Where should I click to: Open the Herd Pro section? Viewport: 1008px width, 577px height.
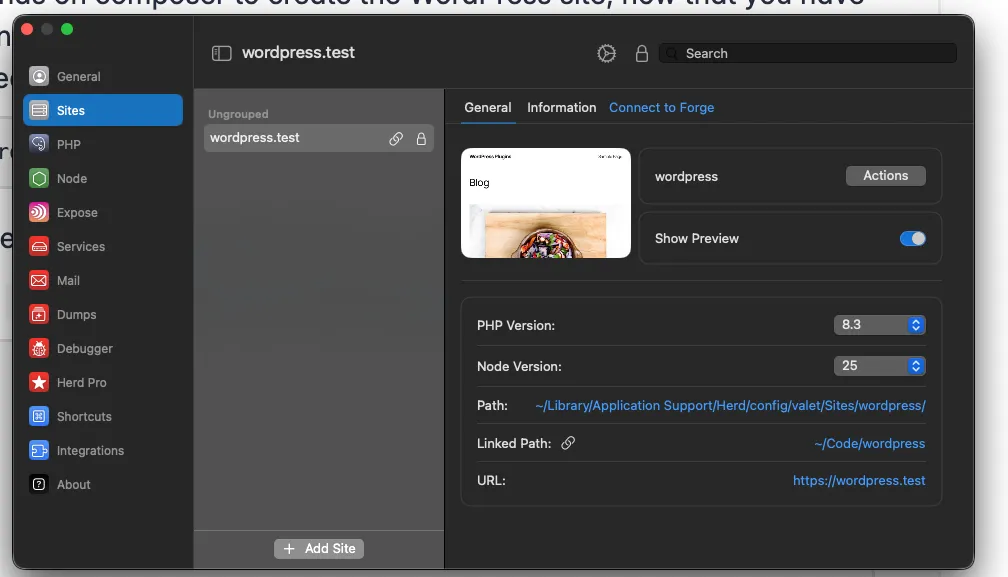click(x=103, y=382)
